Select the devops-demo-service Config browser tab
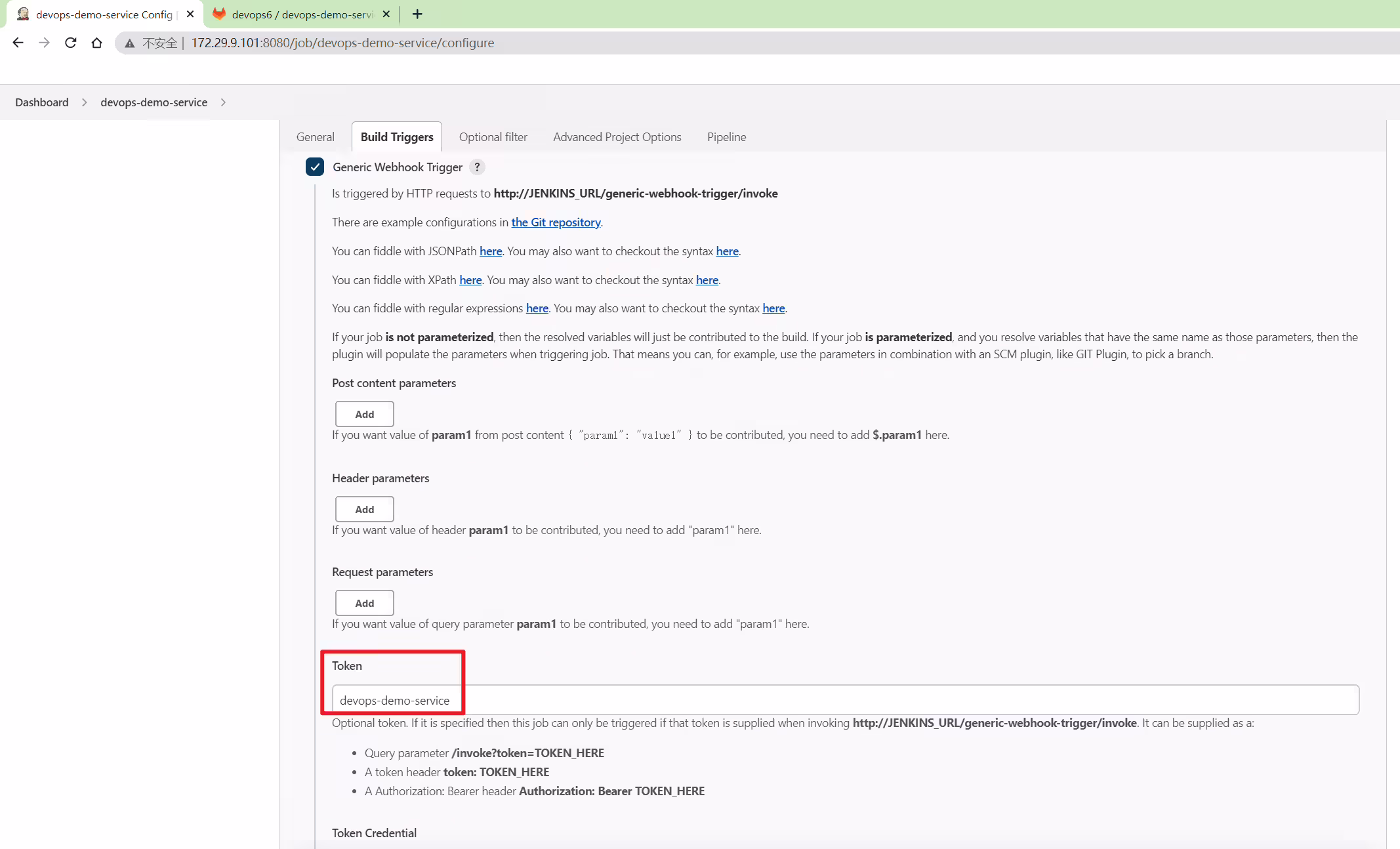The image size is (1400, 849). pos(104,14)
